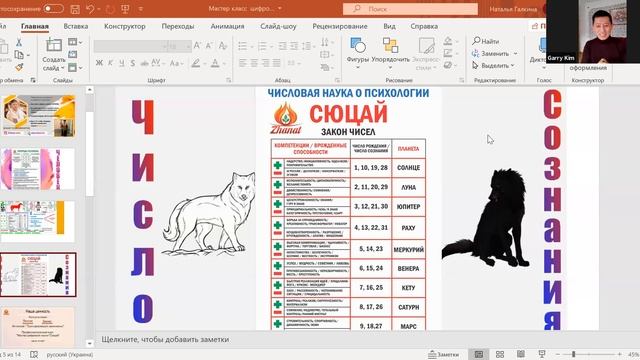
Task: Click the shape effects icon
Action: pyautogui.click(x=448, y=65)
